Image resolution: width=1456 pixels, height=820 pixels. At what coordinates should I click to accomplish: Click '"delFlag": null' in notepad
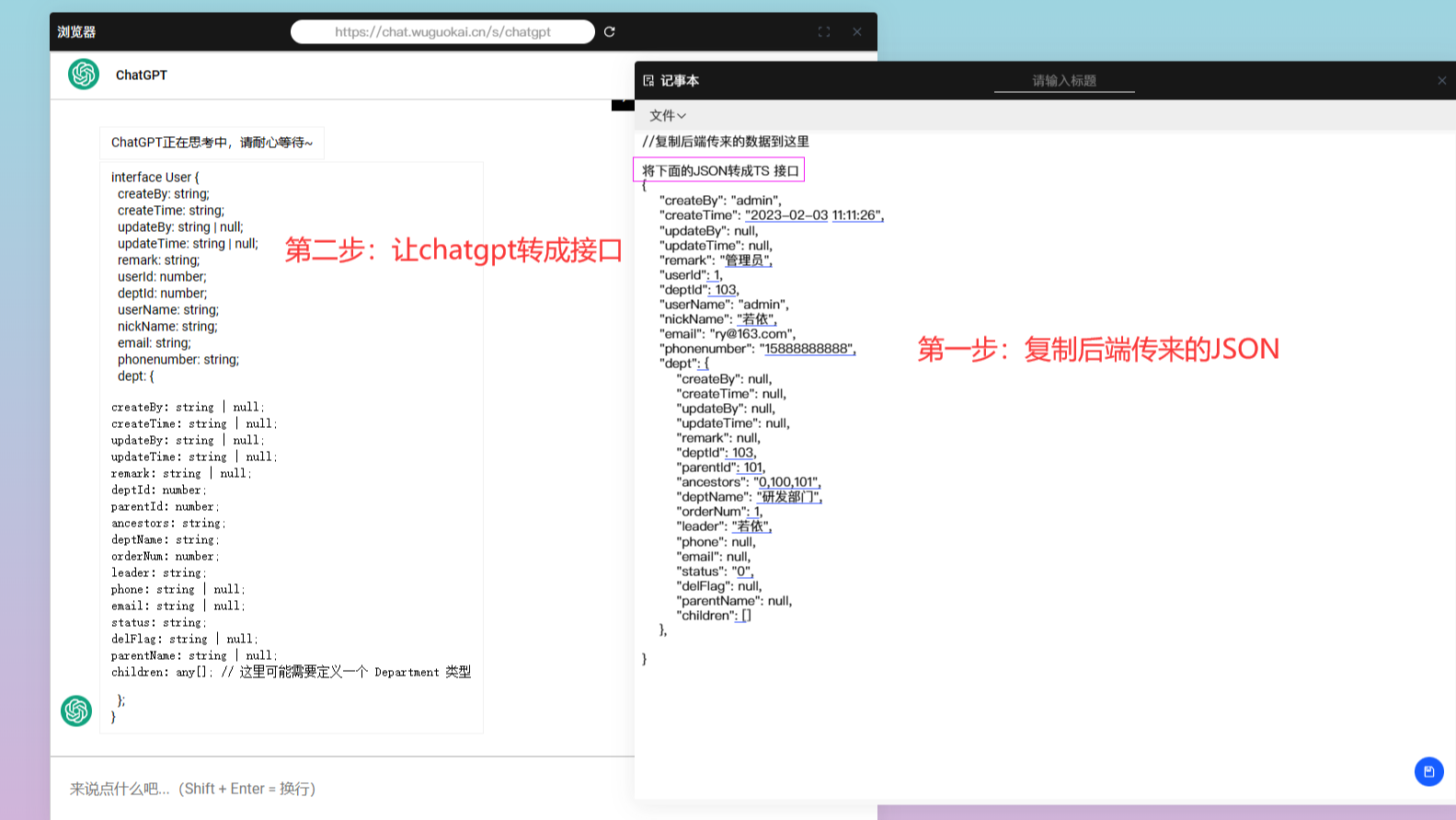(719, 585)
